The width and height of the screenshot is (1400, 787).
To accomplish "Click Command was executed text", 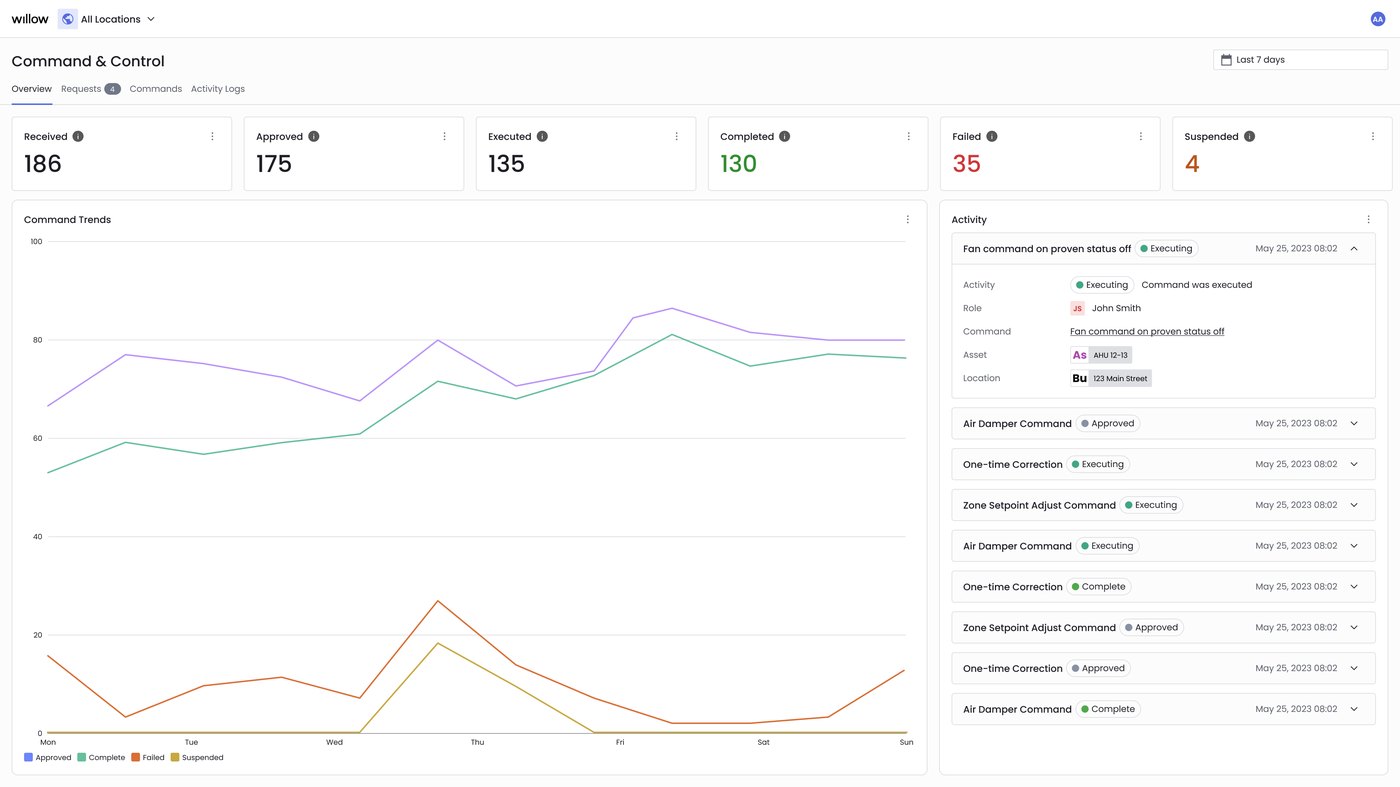I will coord(1197,285).
